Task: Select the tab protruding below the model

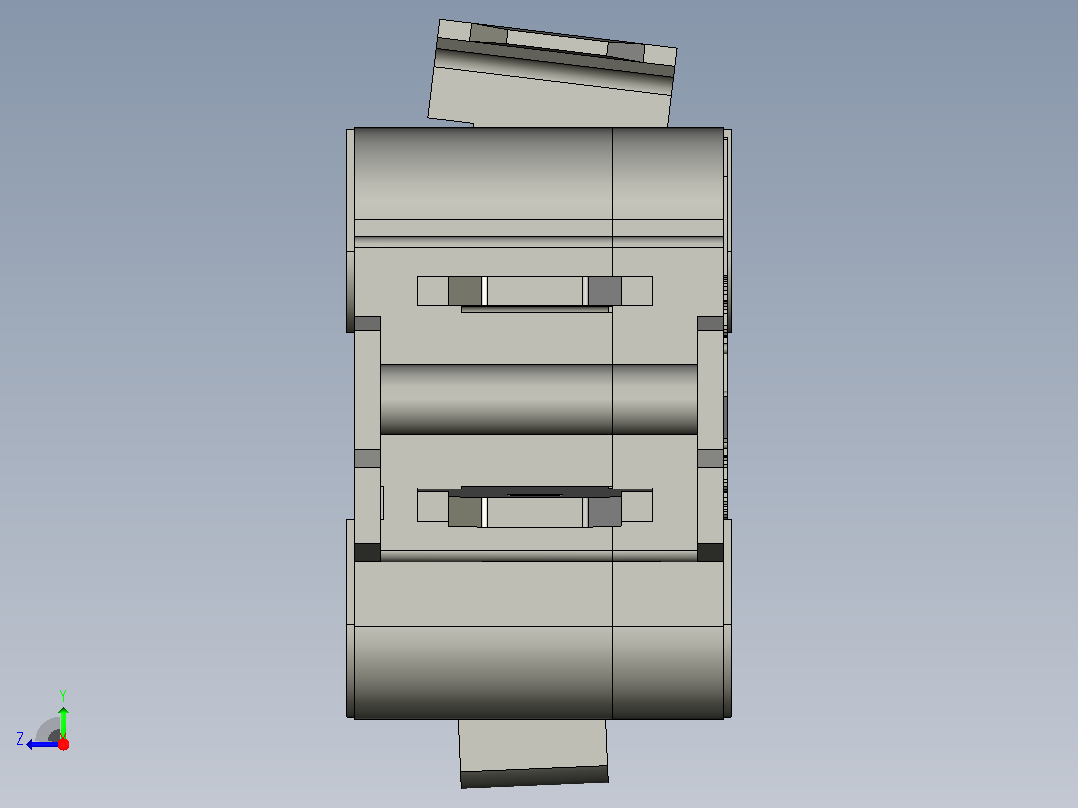Action: [x=534, y=753]
